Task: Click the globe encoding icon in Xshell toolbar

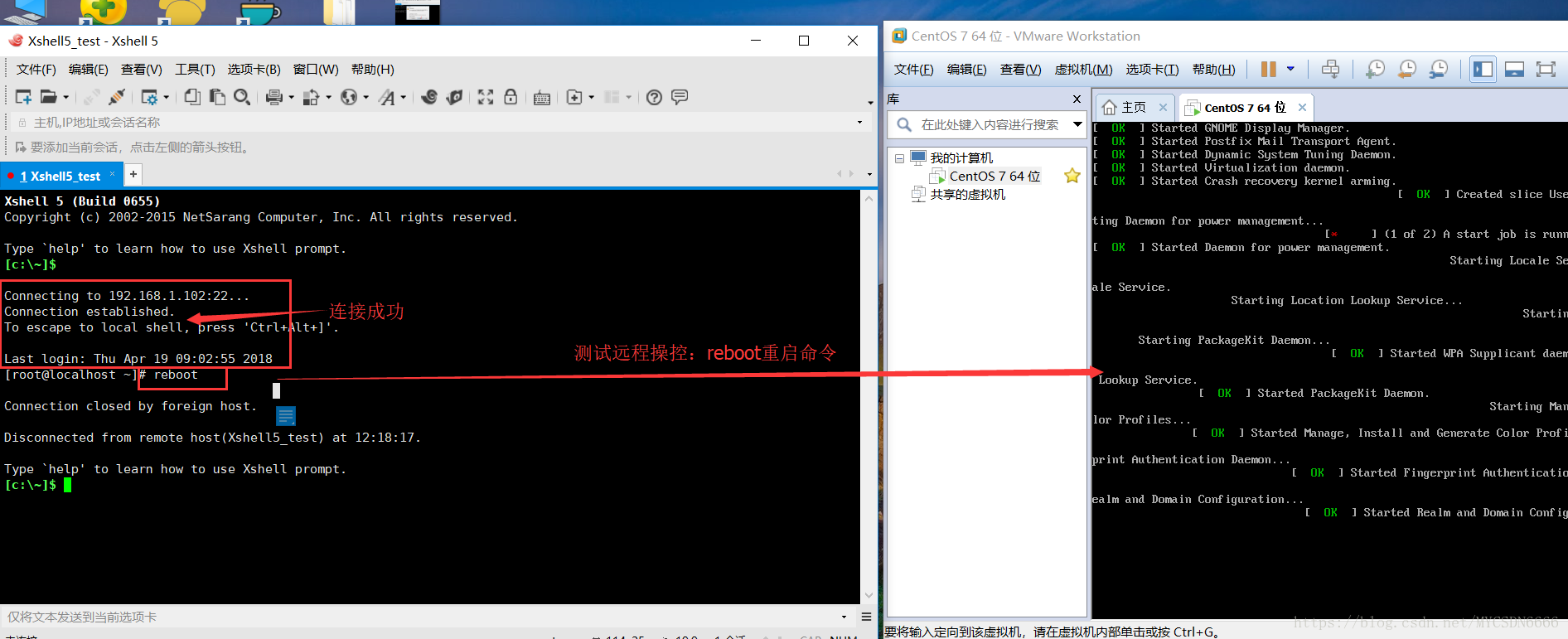Action: click(x=349, y=97)
